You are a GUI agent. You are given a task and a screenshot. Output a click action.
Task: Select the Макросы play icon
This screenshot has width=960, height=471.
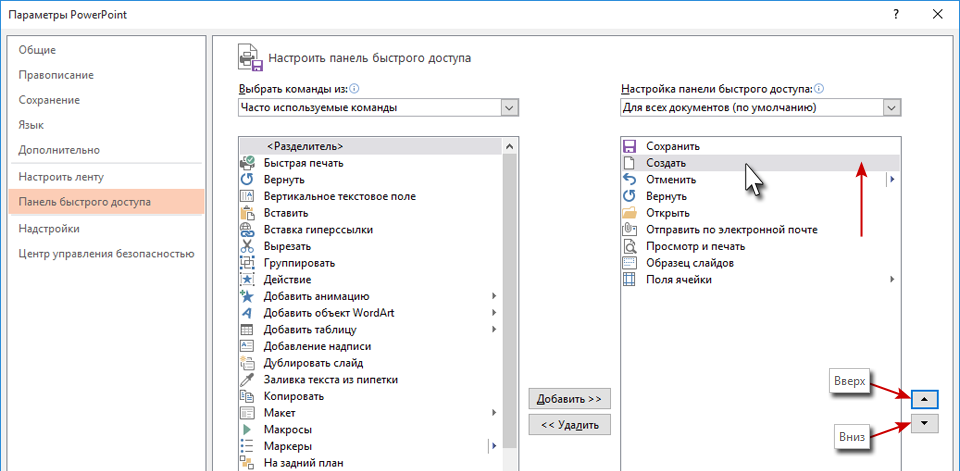pos(247,429)
